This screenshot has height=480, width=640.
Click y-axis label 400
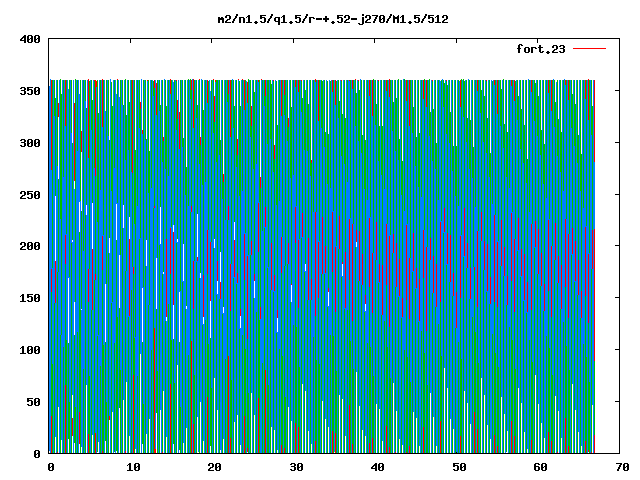[x=30, y=39]
